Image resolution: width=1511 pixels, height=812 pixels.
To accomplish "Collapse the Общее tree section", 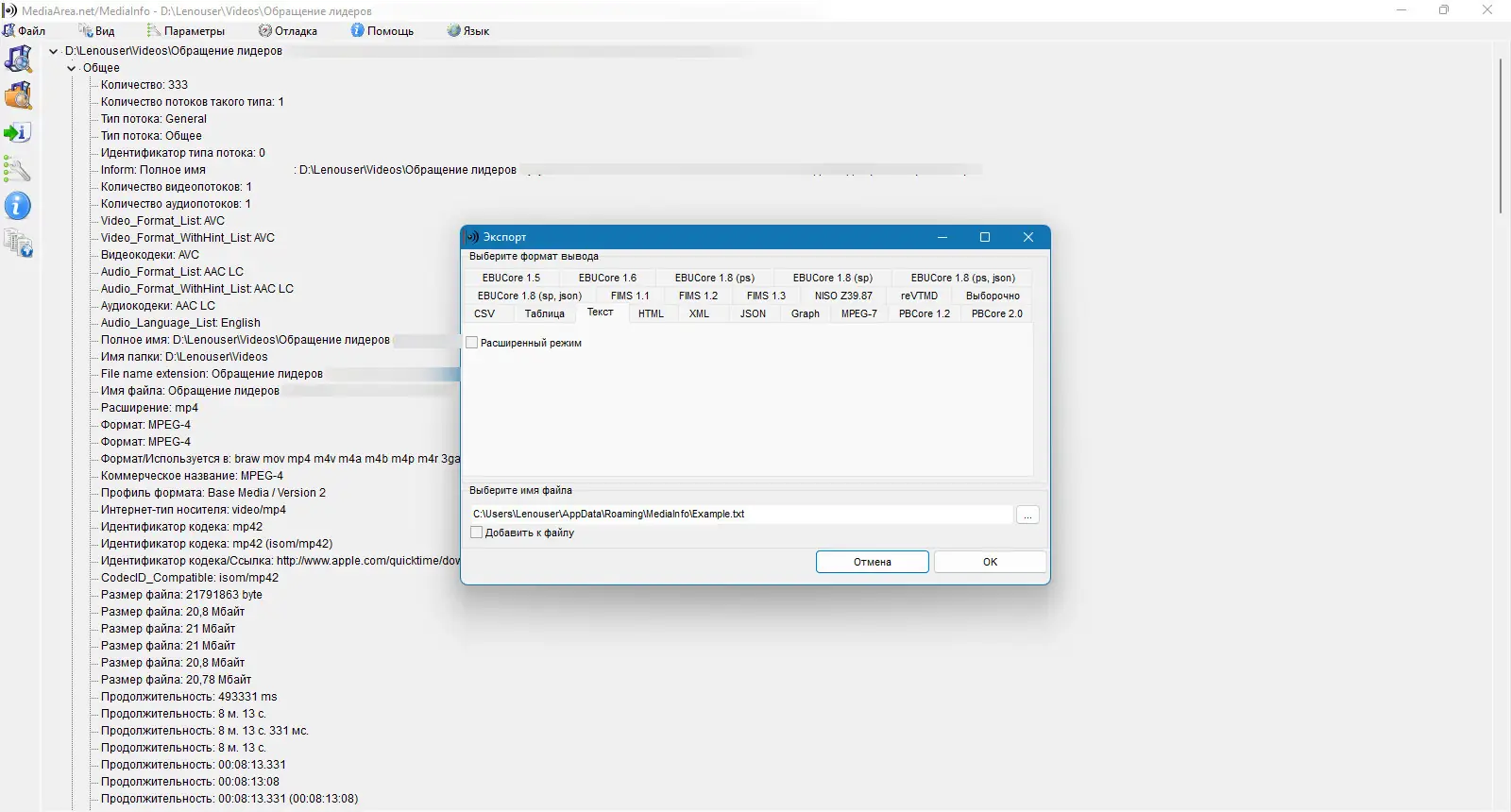I will pos(71,68).
